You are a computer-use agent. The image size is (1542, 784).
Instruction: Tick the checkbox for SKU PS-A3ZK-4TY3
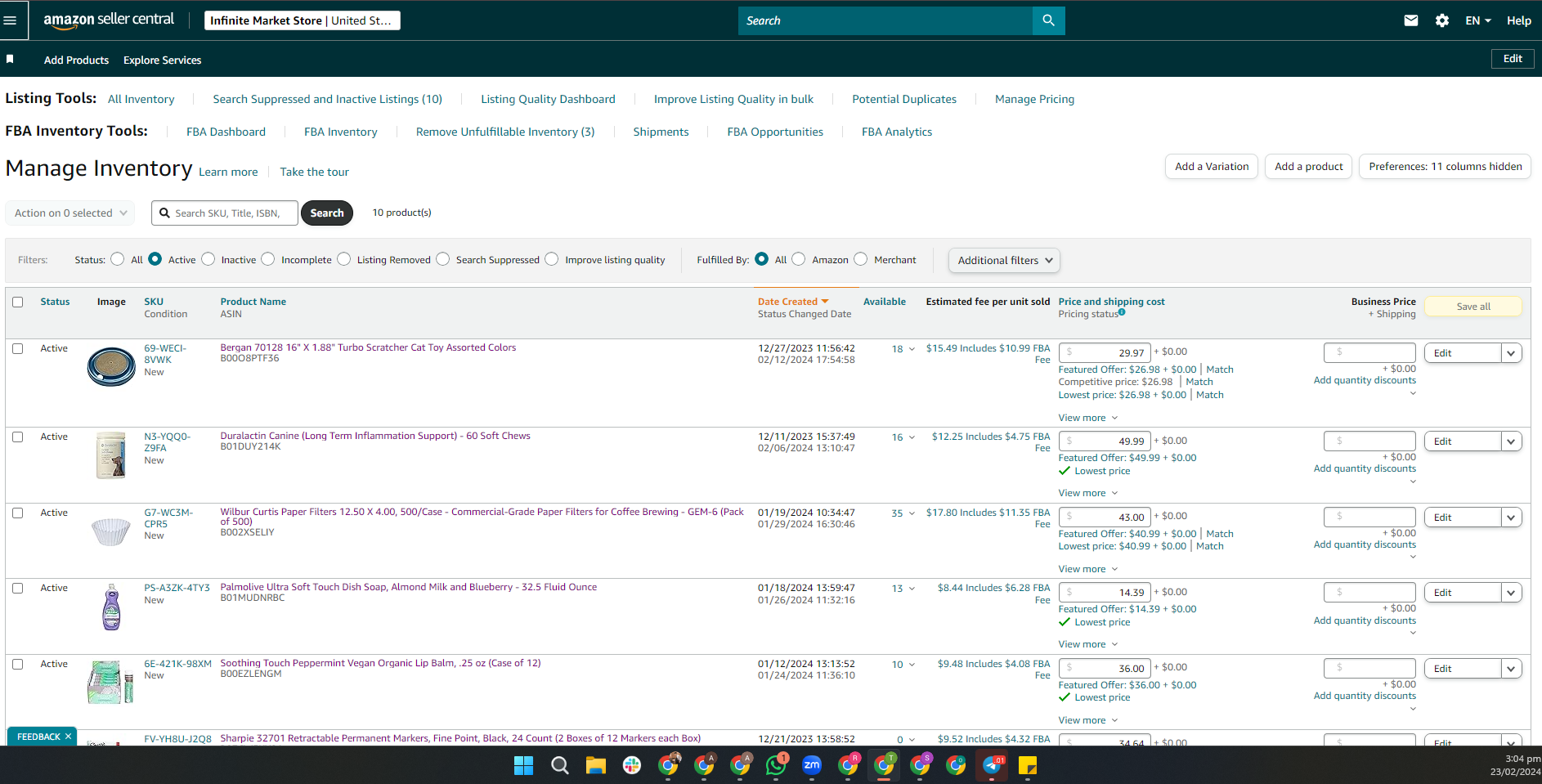pyautogui.click(x=18, y=588)
